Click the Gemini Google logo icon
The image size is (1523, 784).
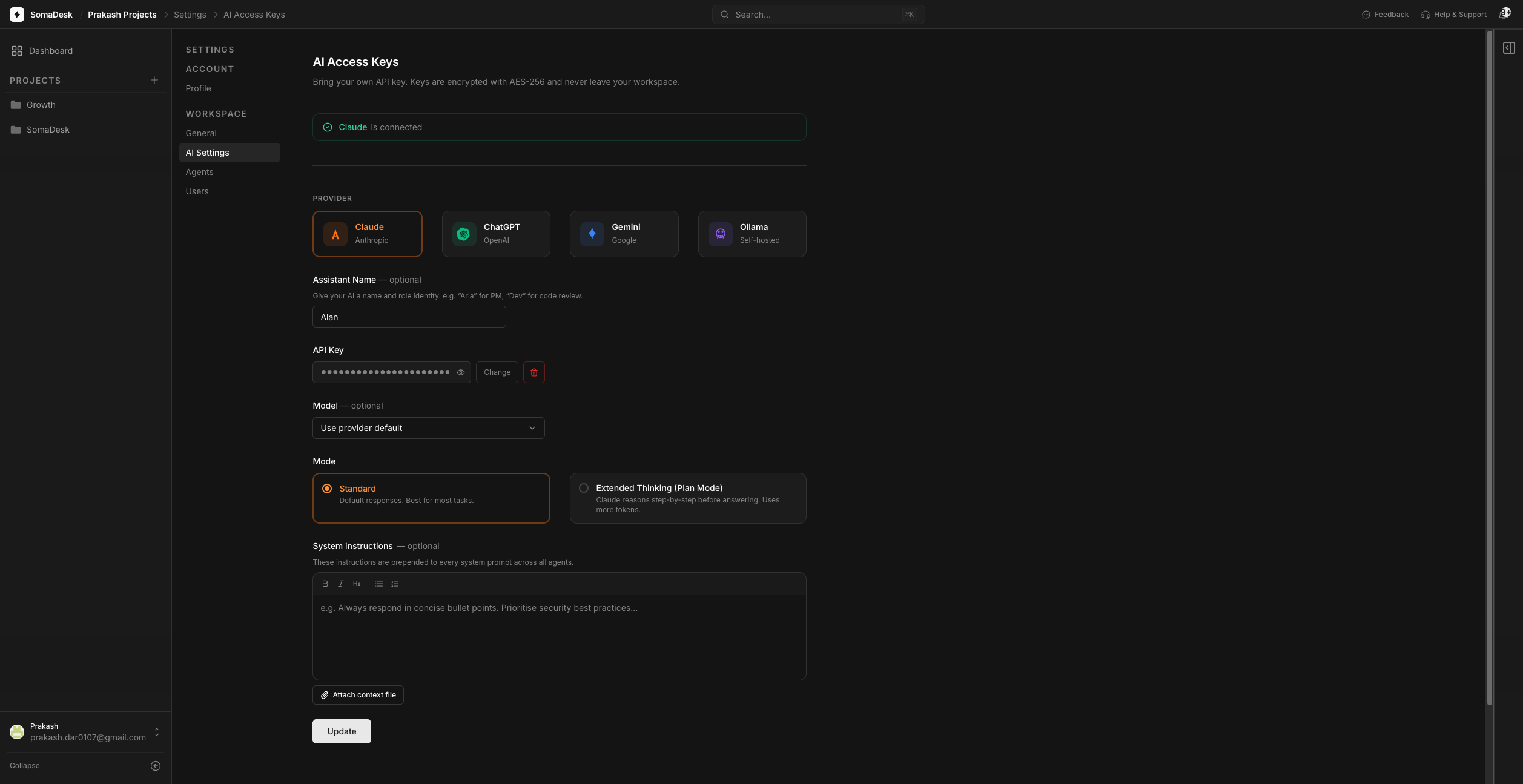(592, 234)
